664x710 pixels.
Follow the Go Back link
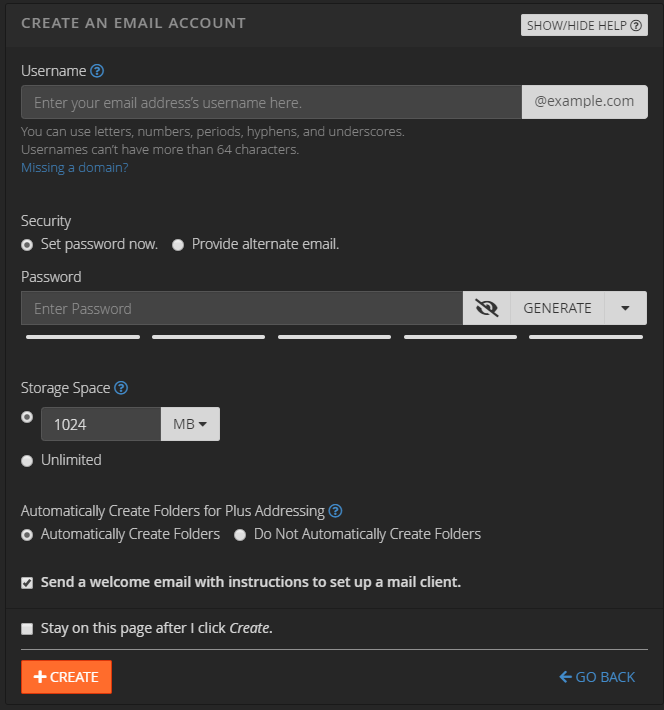(x=597, y=677)
